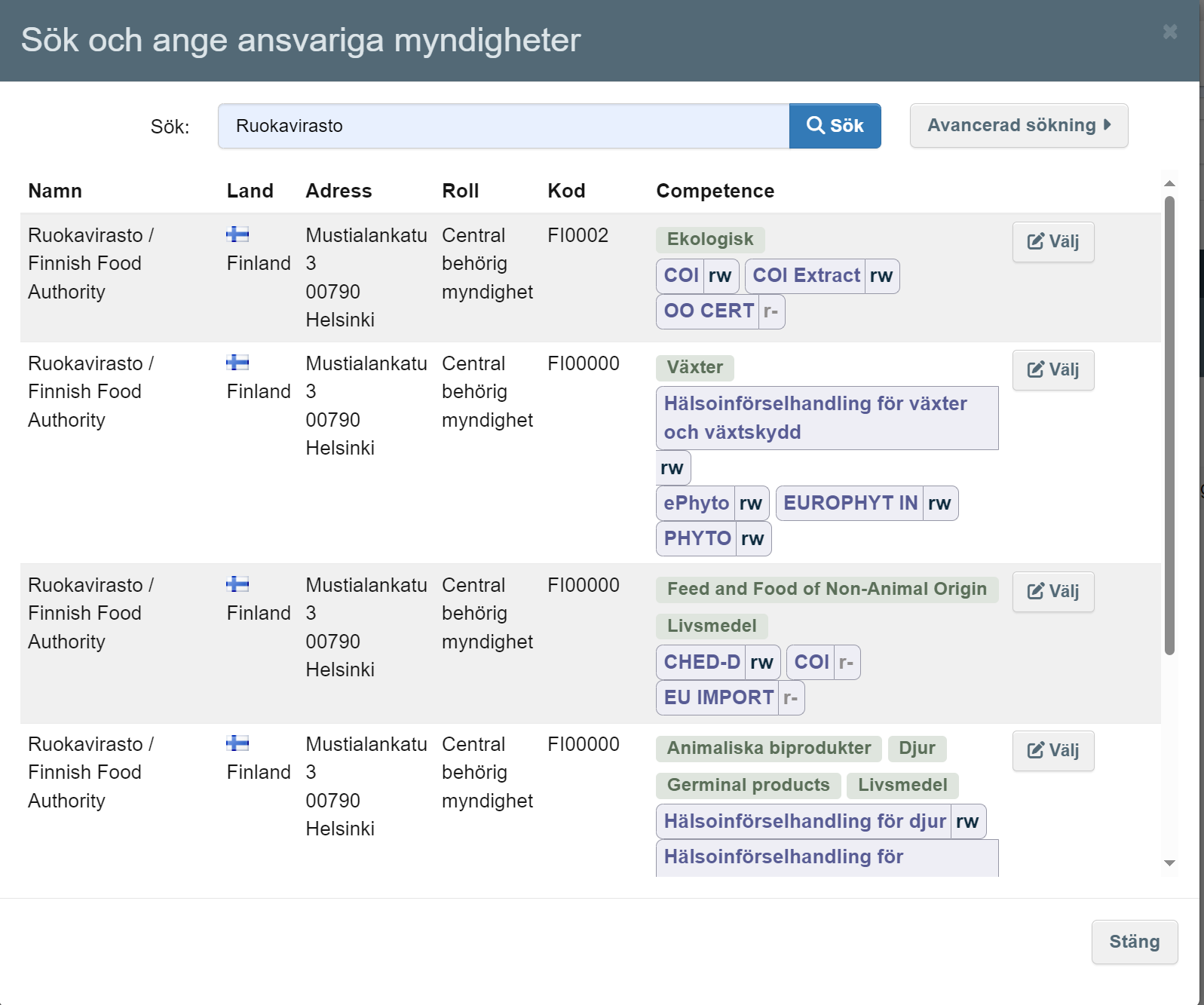Click the Stäng button
This screenshot has height=1005, width=1204.
(x=1135, y=942)
